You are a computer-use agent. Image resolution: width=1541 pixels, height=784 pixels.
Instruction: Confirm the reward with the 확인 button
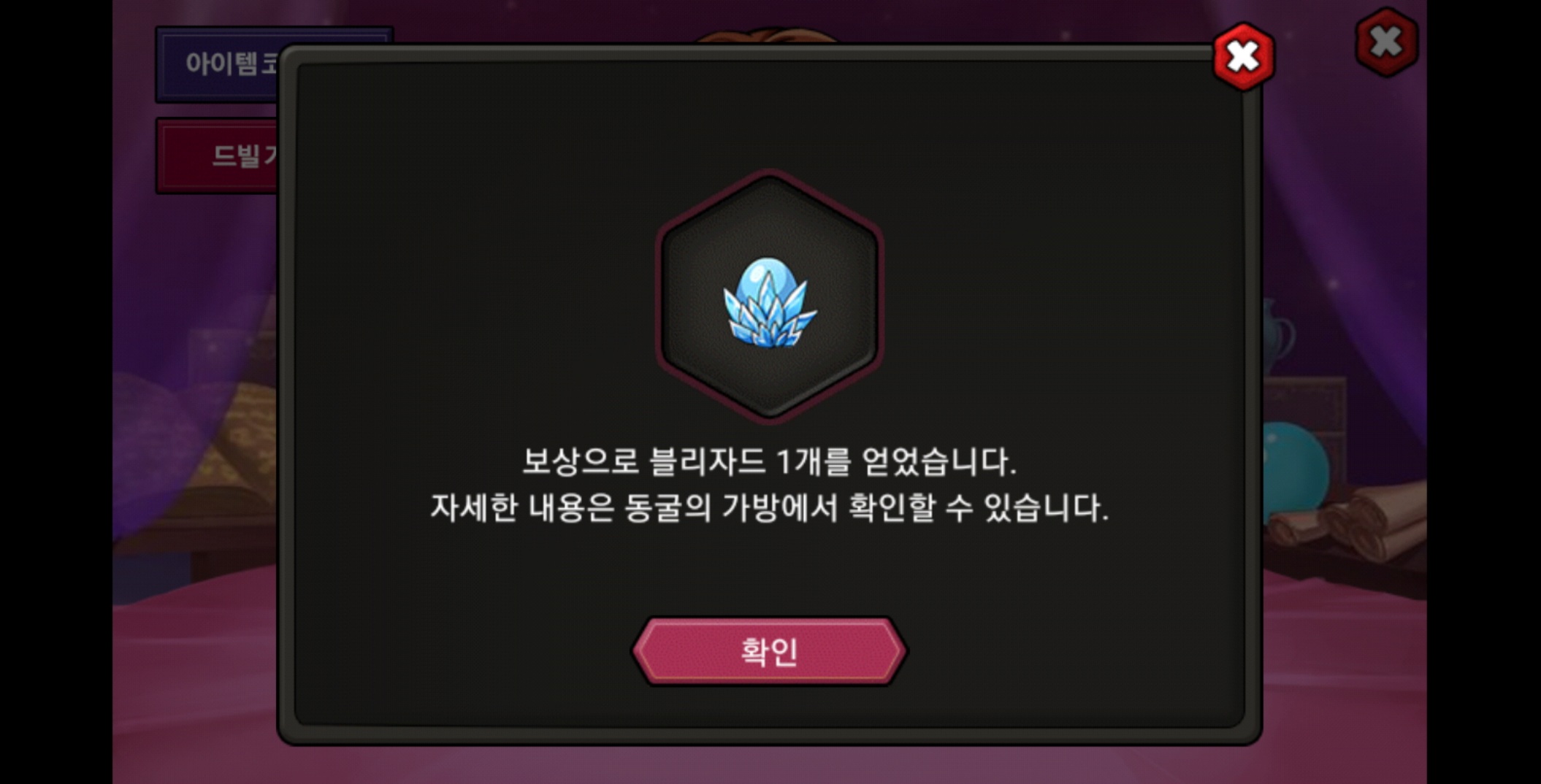click(x=769, y=651)
